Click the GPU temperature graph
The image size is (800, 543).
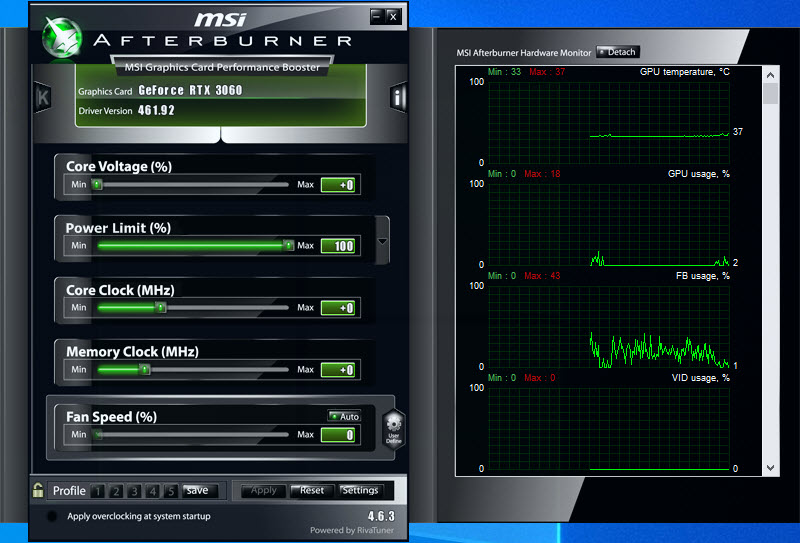[x=609, y=122]
